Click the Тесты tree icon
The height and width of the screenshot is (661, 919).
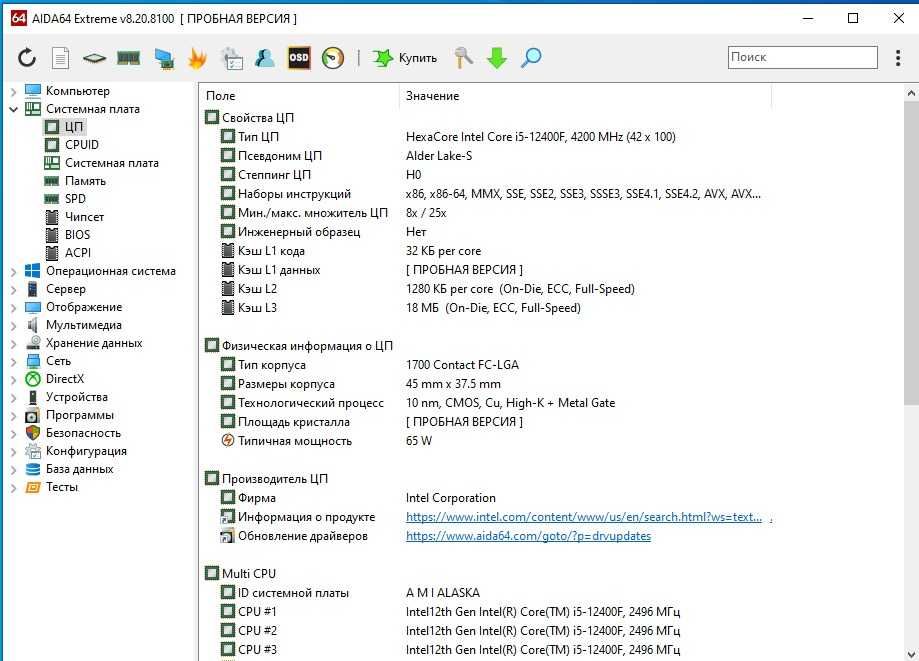[x=33, y=488]
